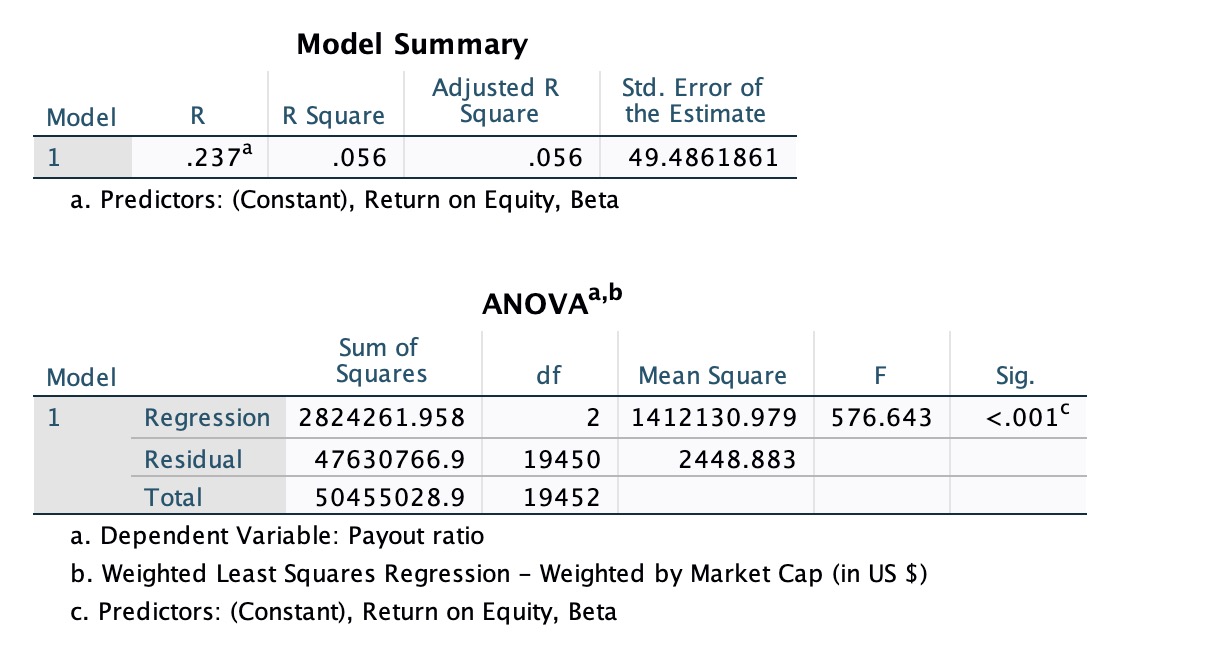Click the Dependent Variable: Payout ratio footnote
The height and width of the screenshot is (666, 1232).
(278, 536)
